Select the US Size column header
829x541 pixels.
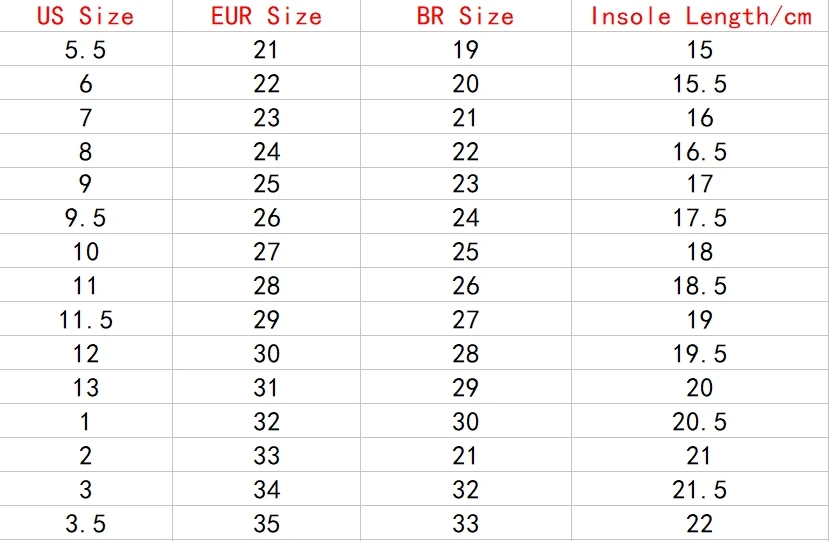click(86, 15)
